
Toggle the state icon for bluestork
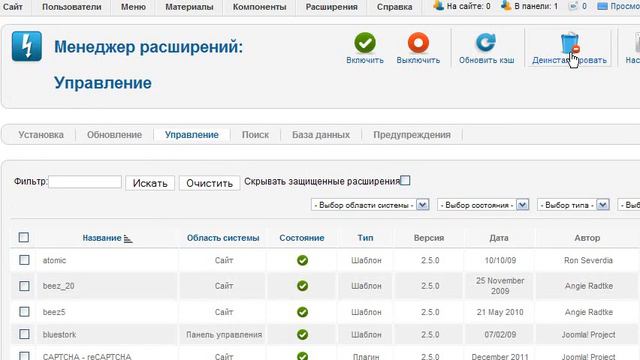[302, 334]
